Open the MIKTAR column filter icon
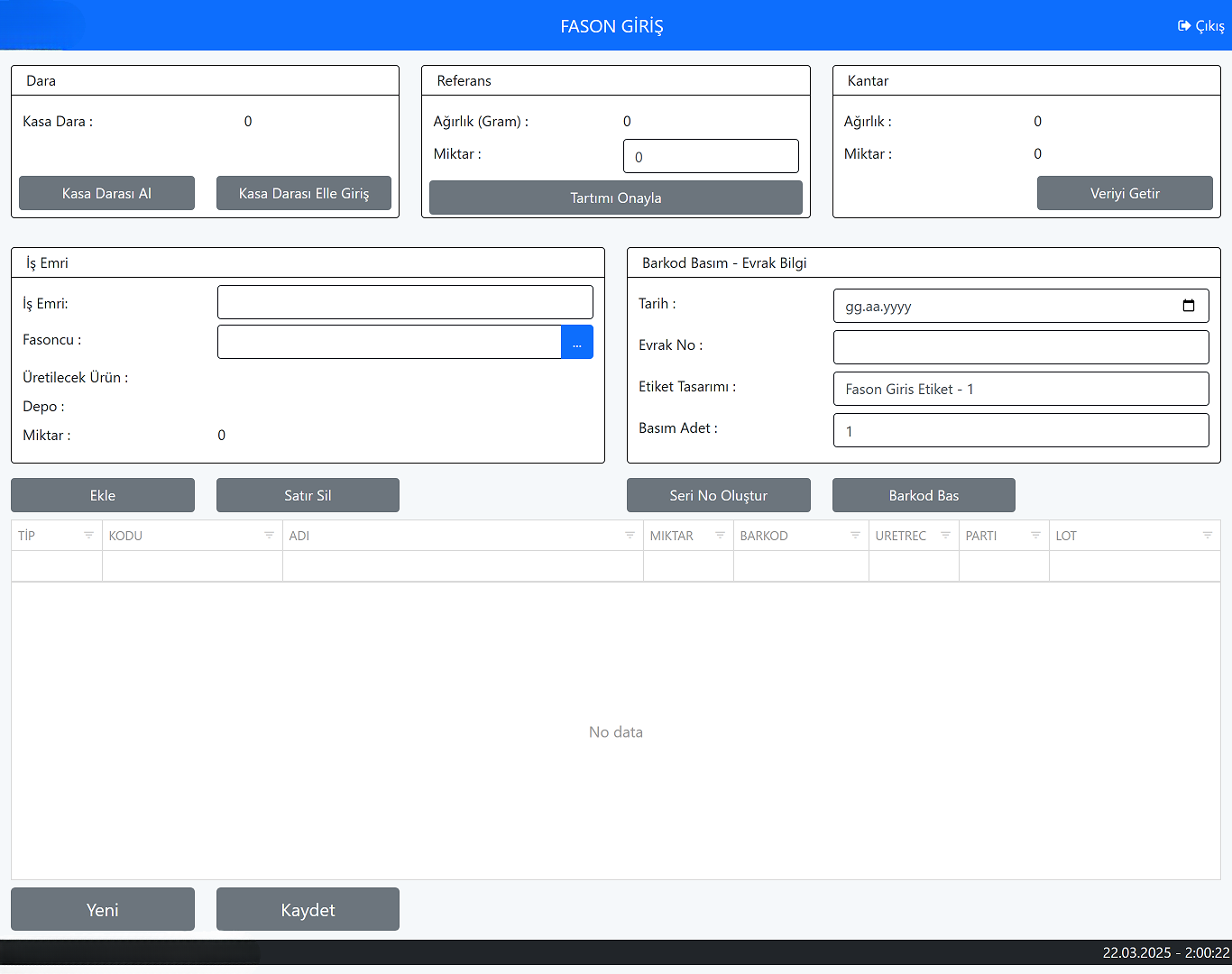Viewport: 1232px width, 974px height. [720, 536]
